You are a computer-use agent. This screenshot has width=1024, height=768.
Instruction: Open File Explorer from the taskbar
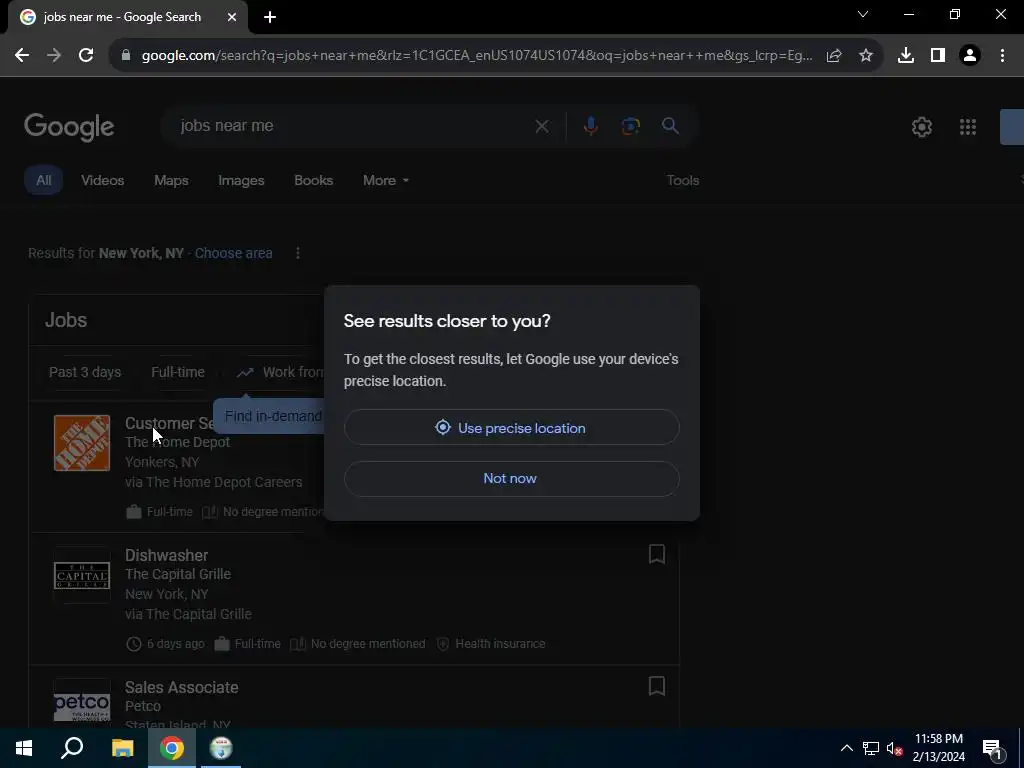[122, 748]
